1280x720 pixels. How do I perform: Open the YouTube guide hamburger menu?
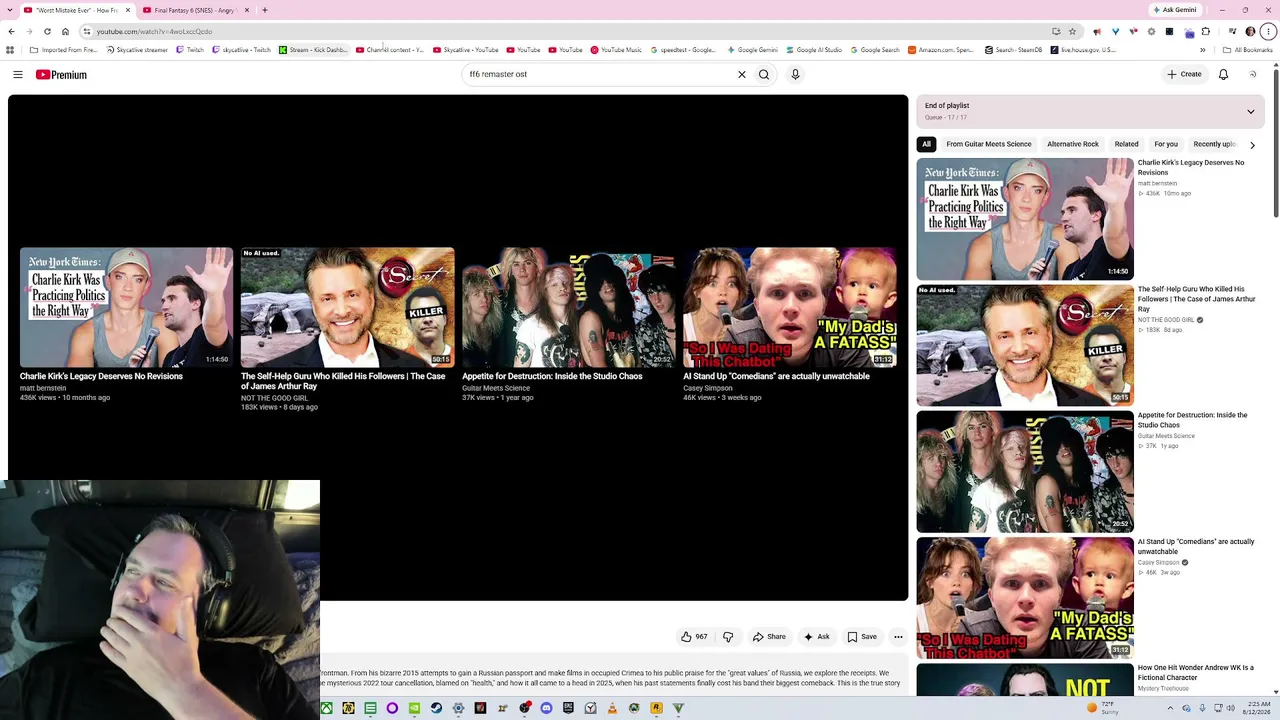pyautogui.click(x=18, y=74)
